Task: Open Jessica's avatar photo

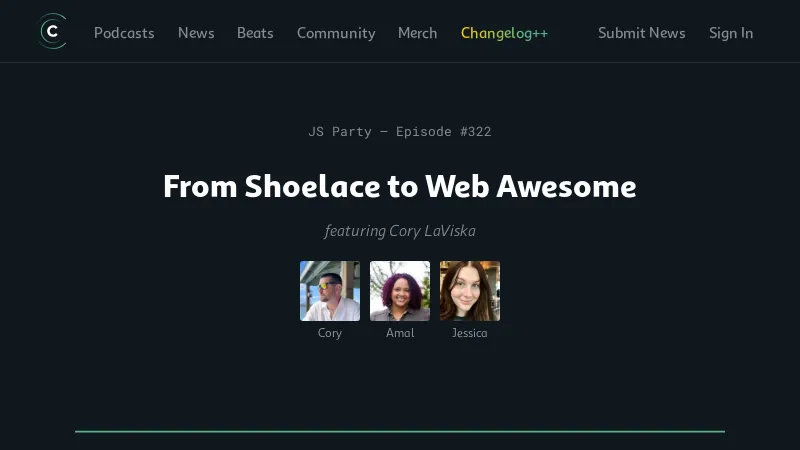Action: tap(470, 291)
